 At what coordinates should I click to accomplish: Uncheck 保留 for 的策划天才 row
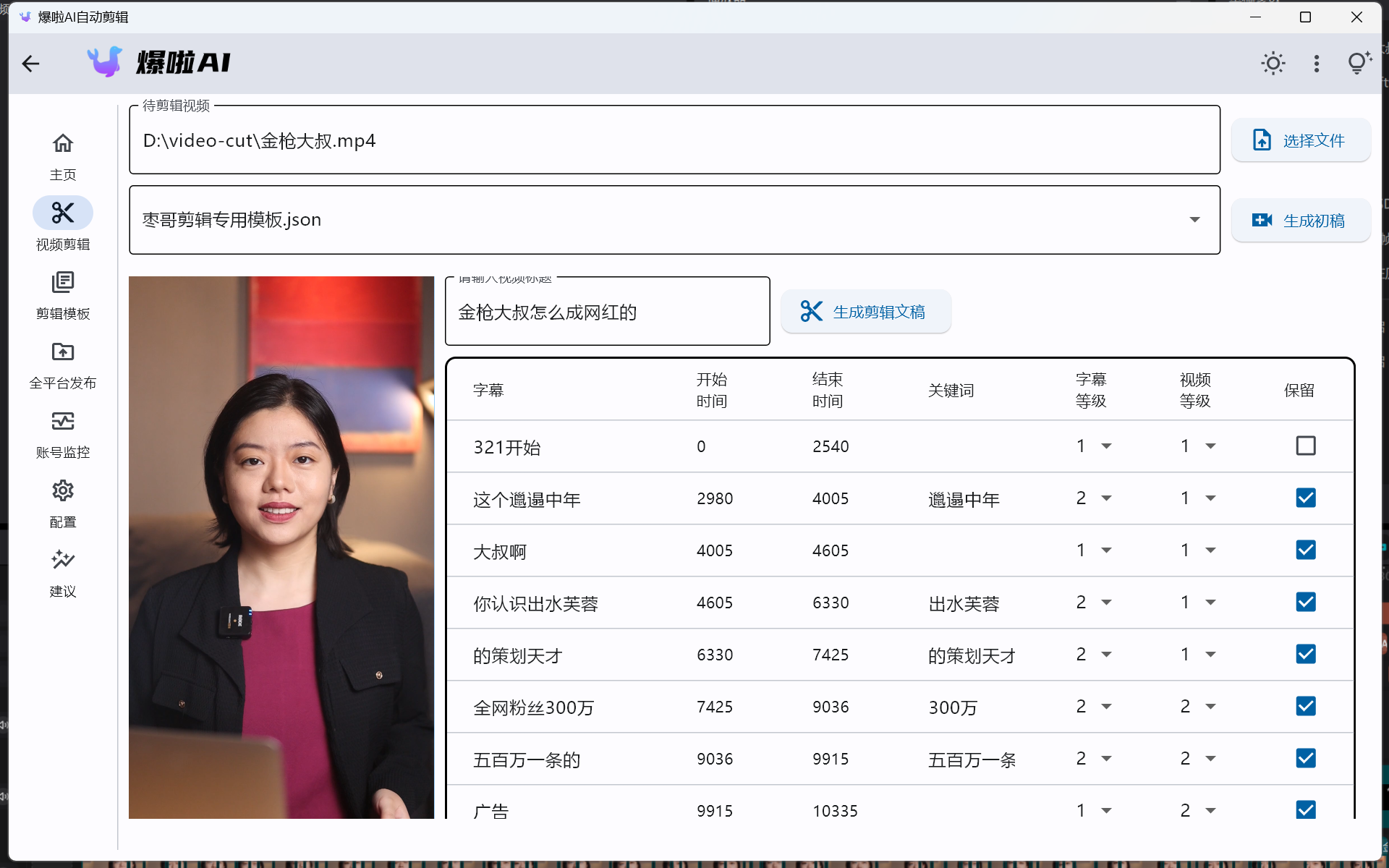[x=1306, y=654]
